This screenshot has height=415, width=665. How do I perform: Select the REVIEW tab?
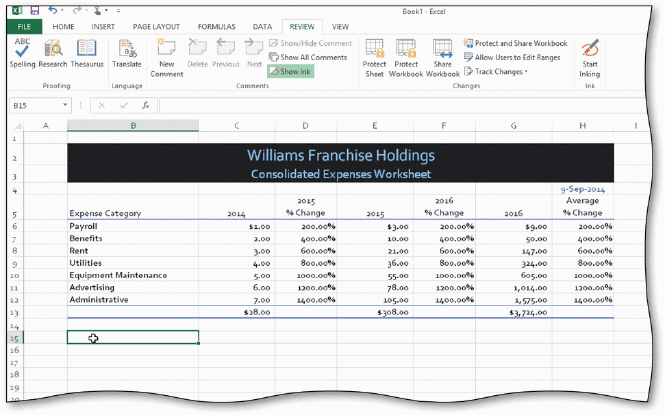coord(302,27)
